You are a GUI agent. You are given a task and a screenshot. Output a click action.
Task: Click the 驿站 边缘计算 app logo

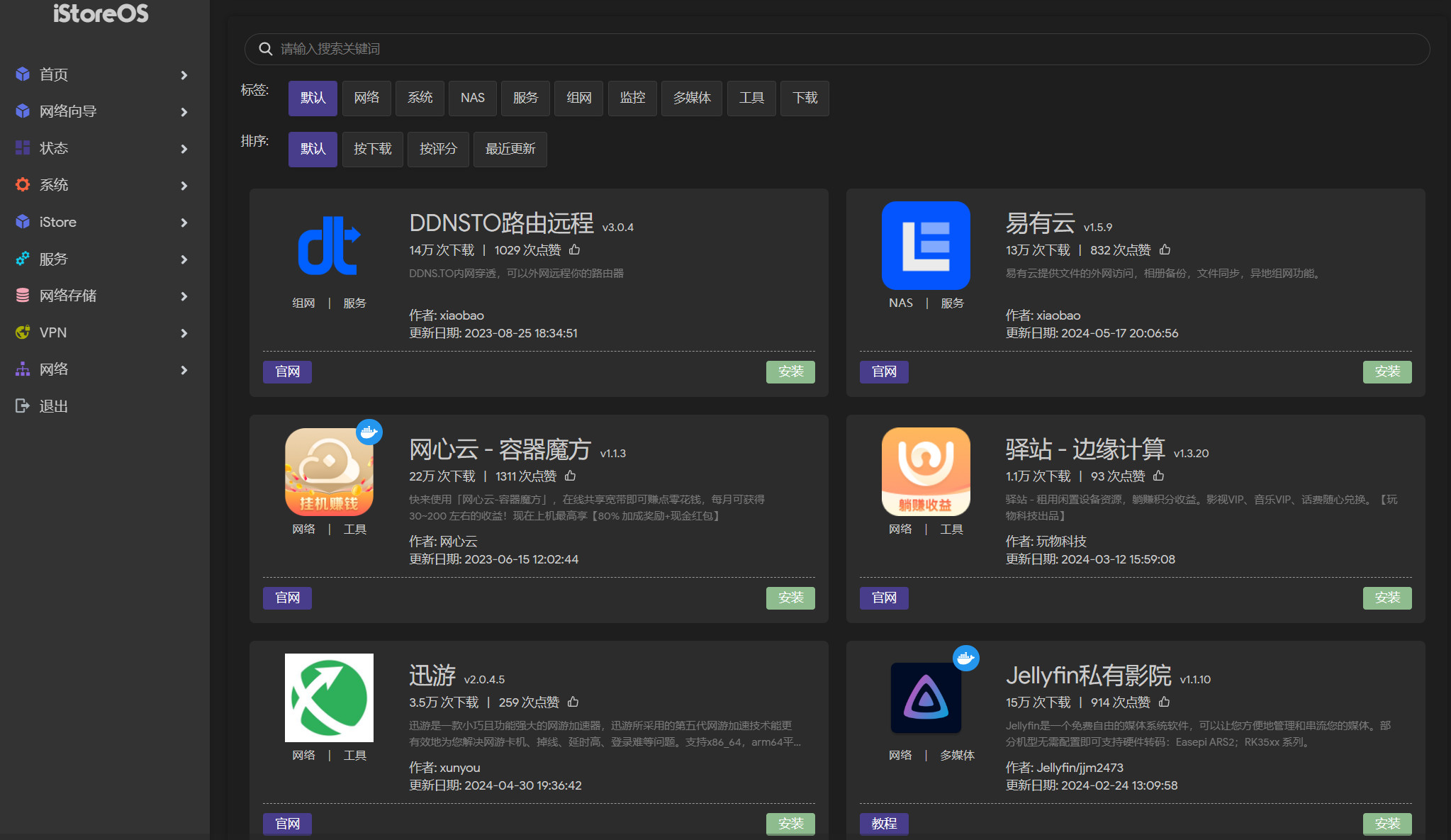point(926,471)
